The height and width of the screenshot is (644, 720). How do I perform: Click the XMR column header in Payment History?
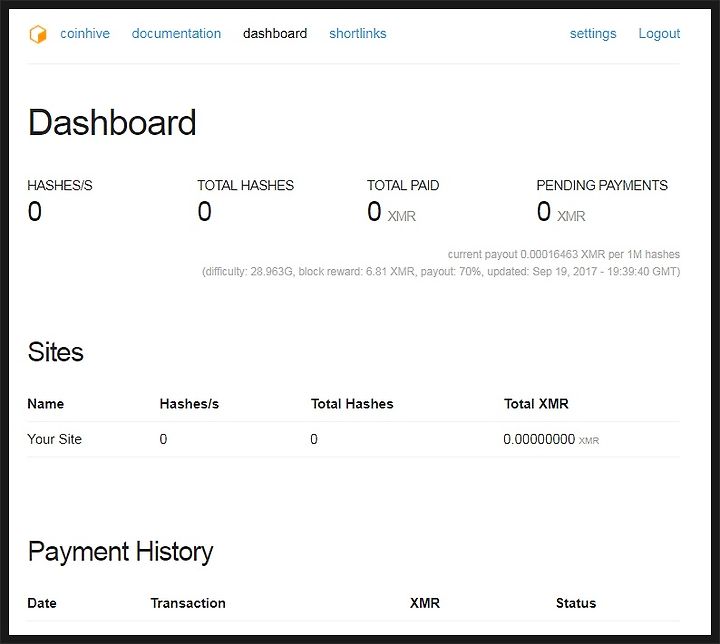coord(425,603)
